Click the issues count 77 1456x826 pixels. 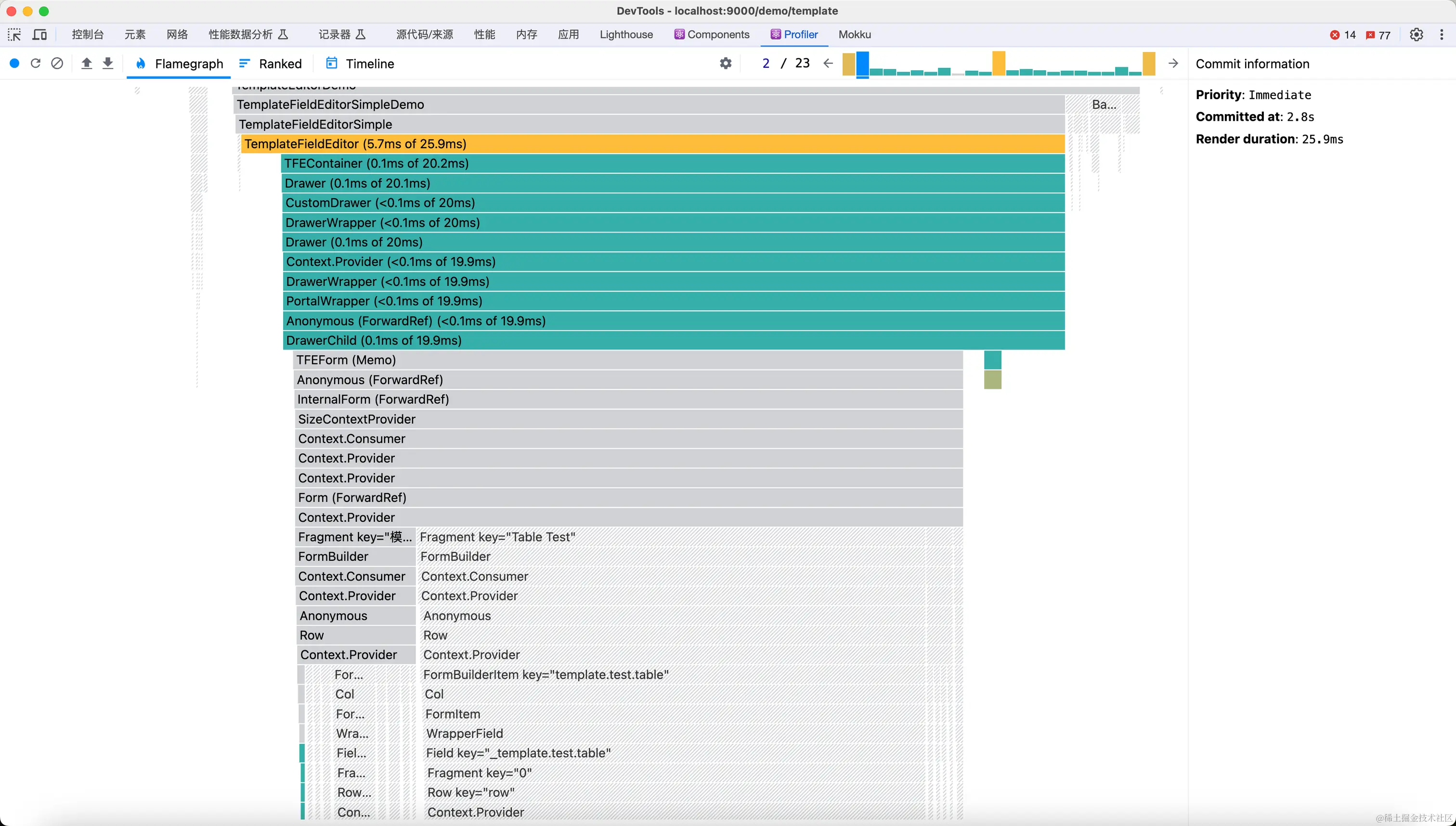click(x=1378, y=35)
